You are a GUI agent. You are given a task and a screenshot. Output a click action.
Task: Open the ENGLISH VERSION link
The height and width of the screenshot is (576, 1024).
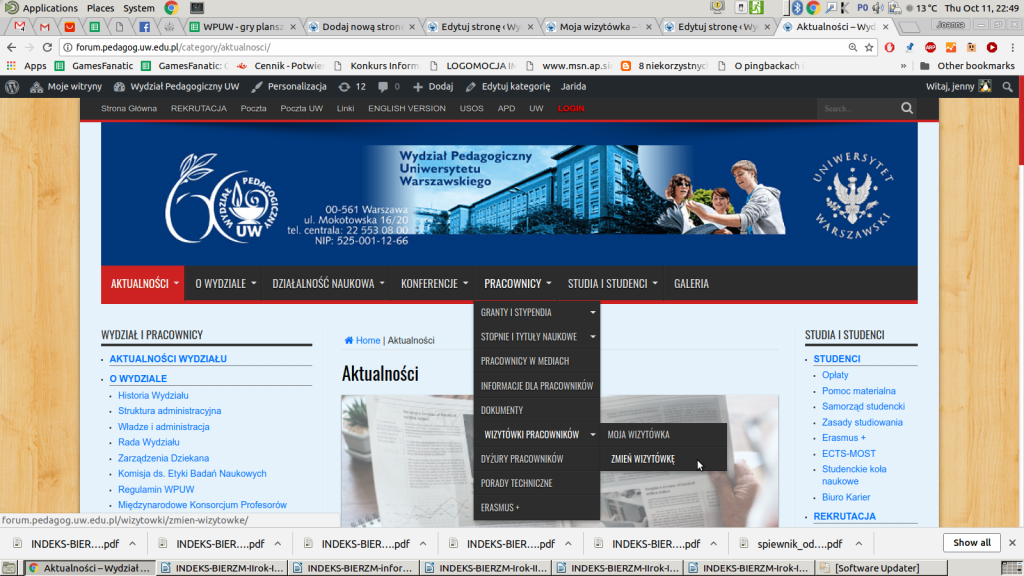click(407, 108)
